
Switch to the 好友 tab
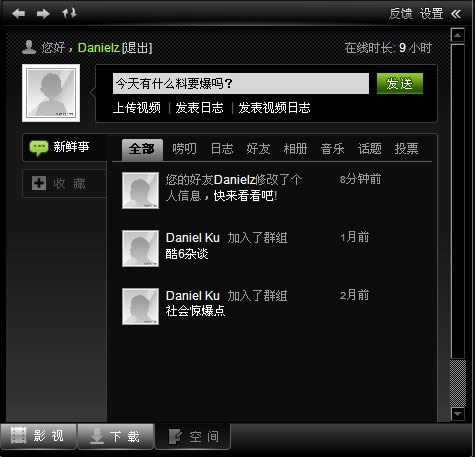(258, 149)
